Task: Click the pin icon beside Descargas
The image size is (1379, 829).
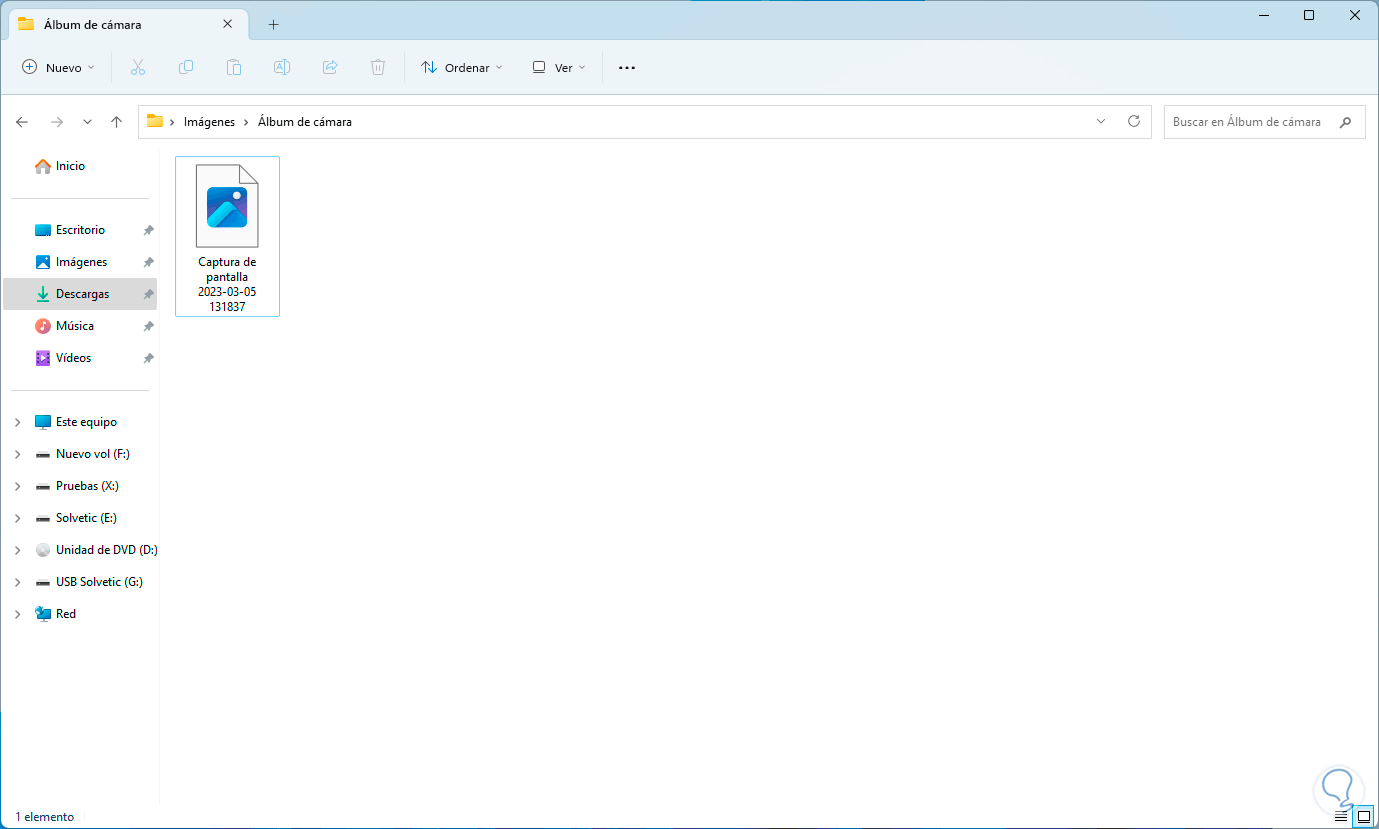Action: coord(148,294)
